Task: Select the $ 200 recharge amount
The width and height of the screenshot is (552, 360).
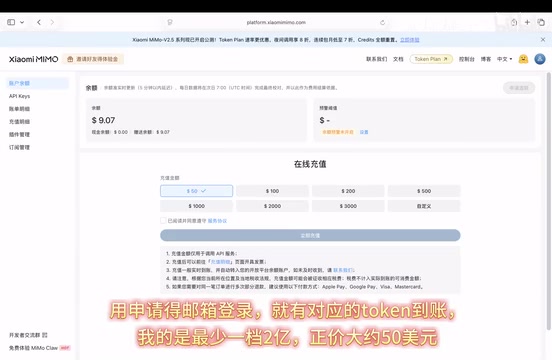Action: tap(348, 191)
